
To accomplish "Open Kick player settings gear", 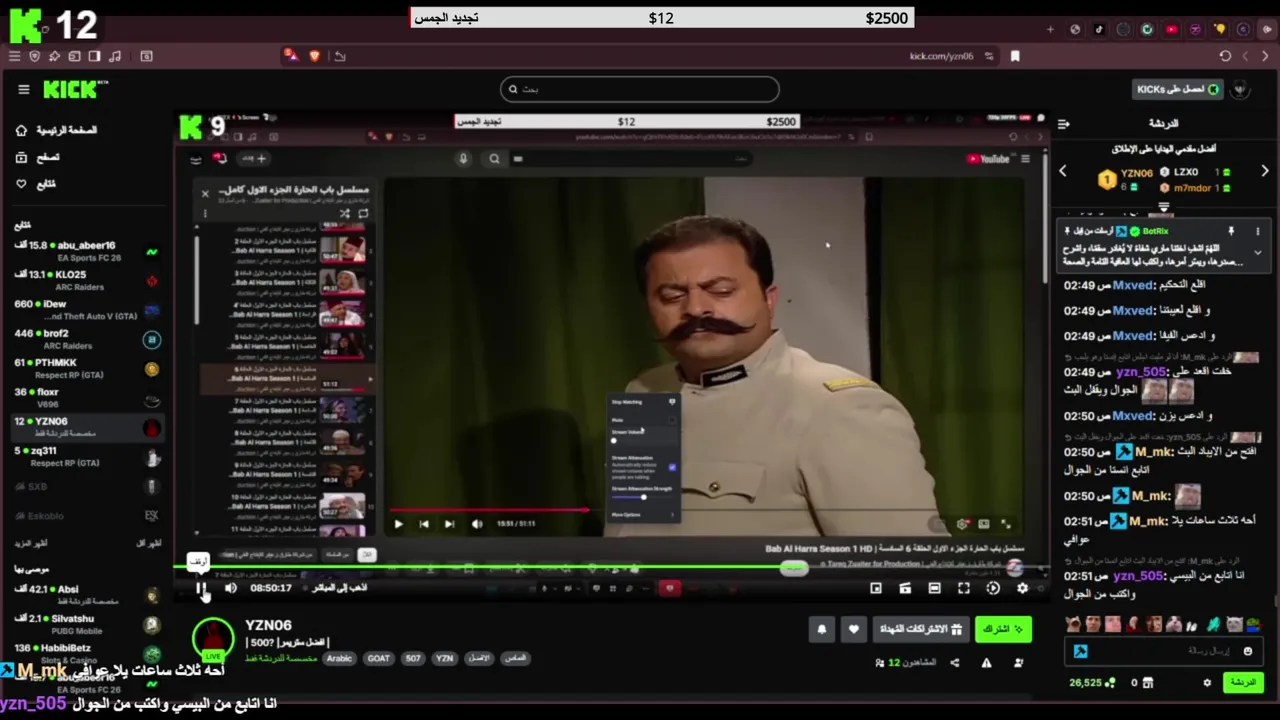I will tap(1022, 588).
